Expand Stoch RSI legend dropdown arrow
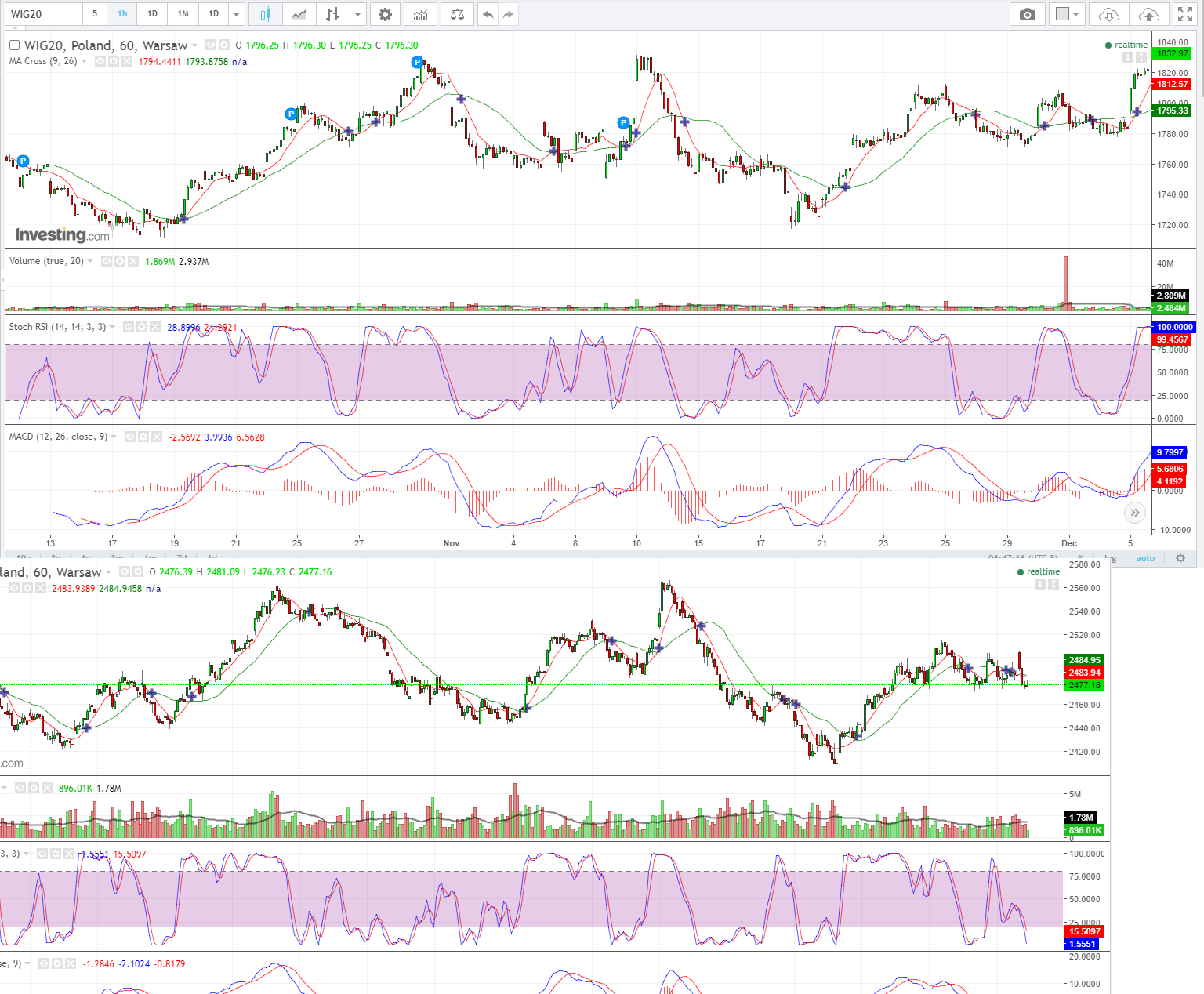Image resolution: width=1204 pixels, height=994 pixels. point(112,327)
